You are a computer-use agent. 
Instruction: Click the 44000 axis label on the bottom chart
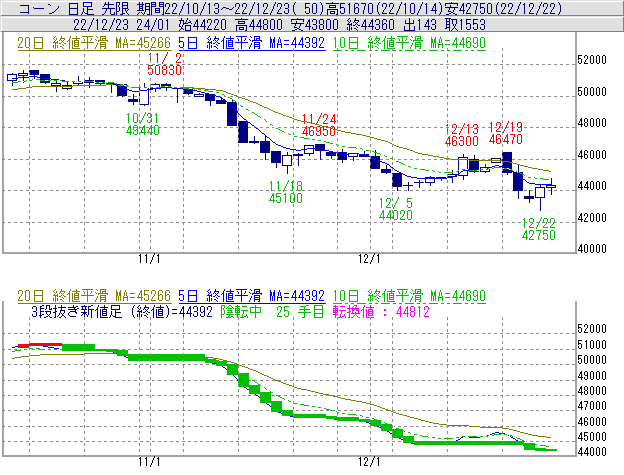point(592,452)
